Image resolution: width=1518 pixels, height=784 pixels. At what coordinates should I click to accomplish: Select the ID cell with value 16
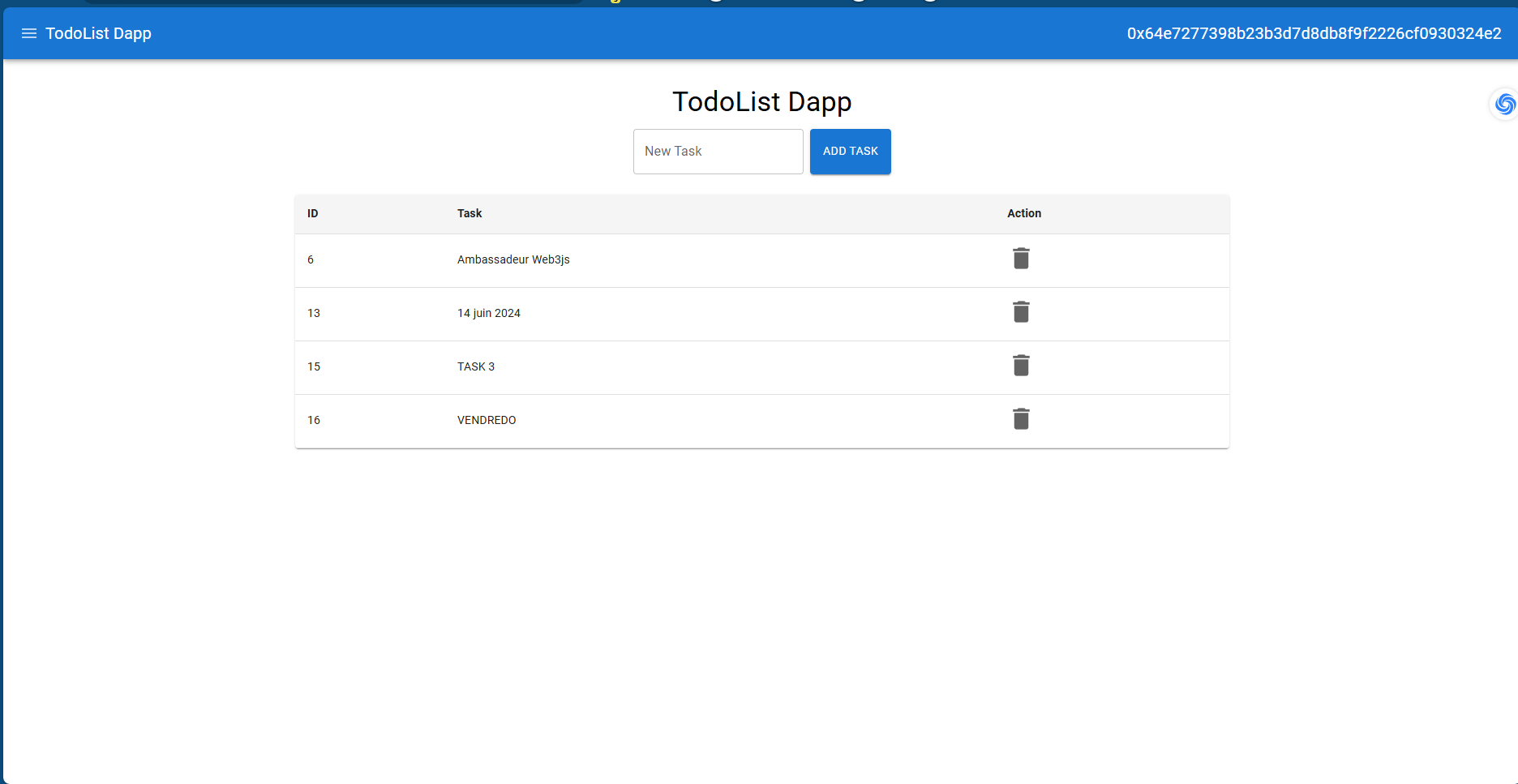tap(314, 420)
